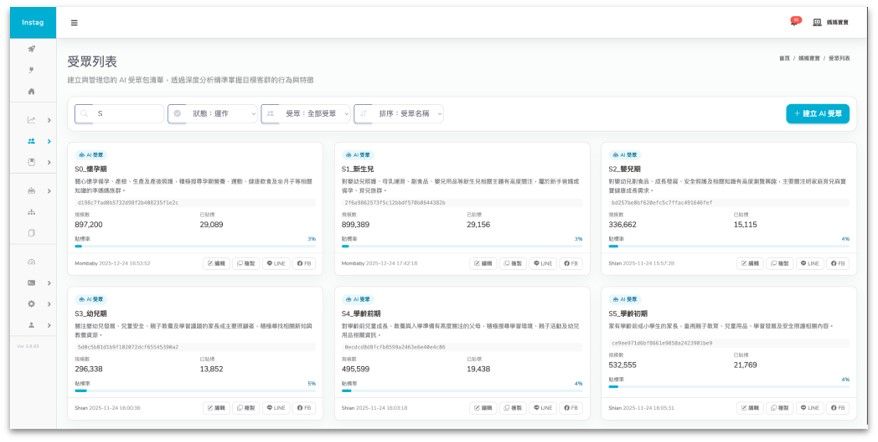
Task: Expand chevron beside the line chart sidebar icon
Action: 49,120
